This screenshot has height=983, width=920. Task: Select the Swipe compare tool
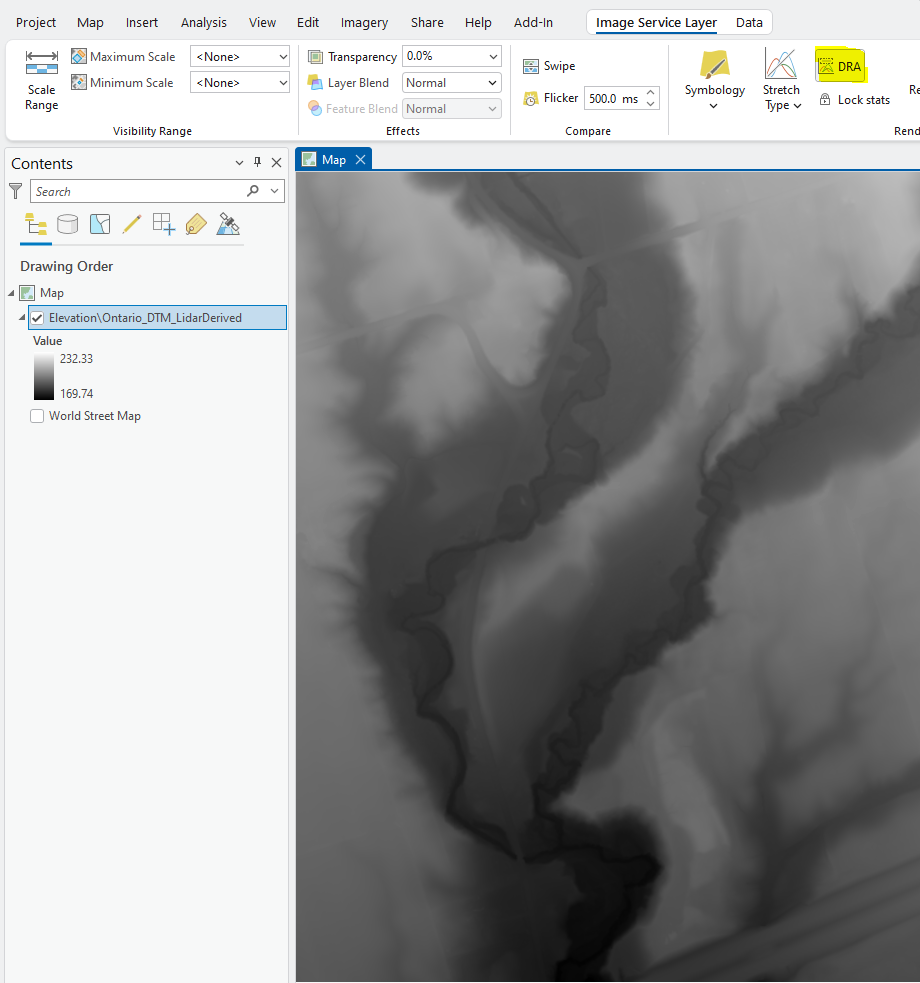pos(548,65)
